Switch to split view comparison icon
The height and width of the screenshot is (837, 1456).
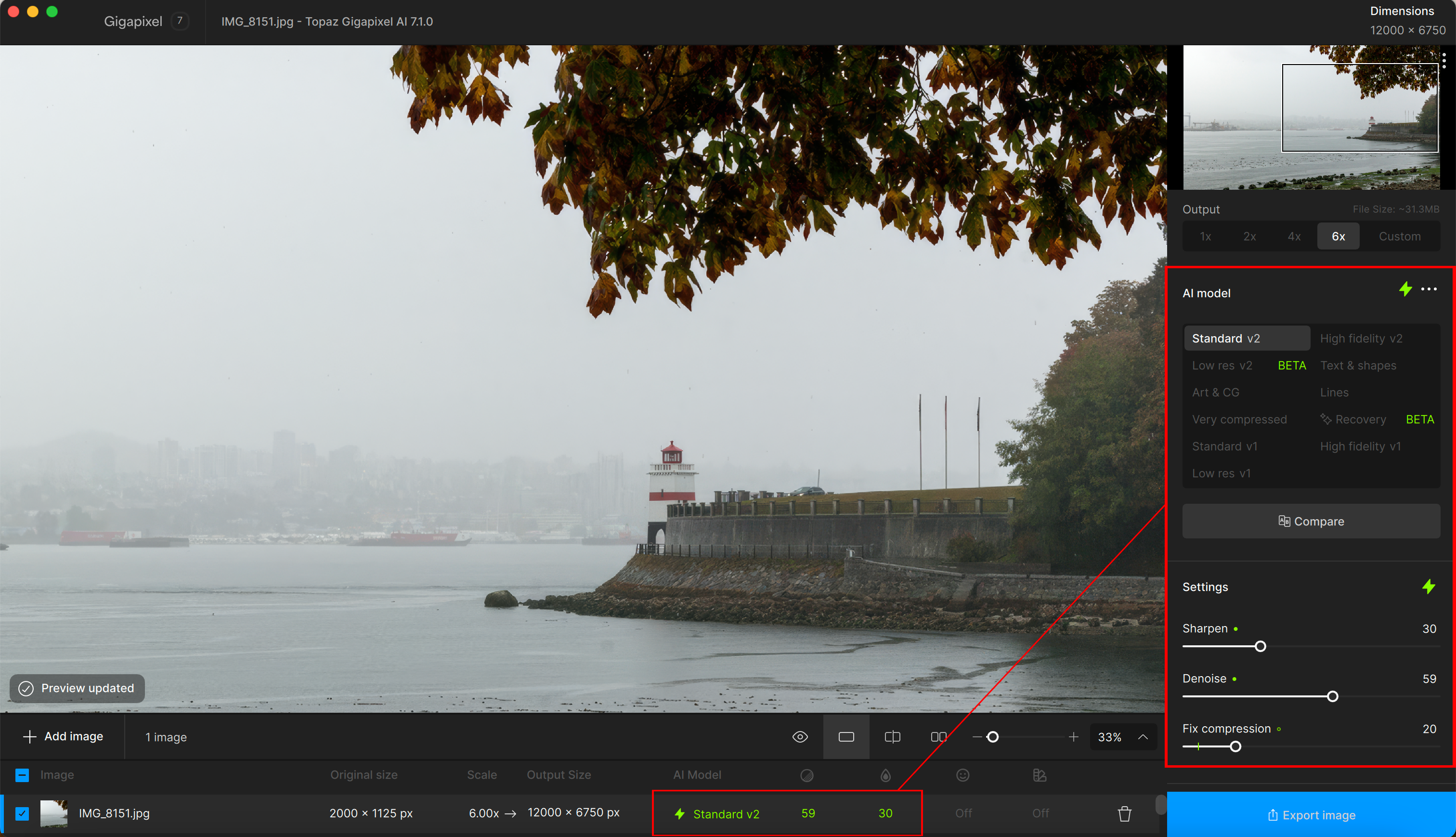[x=892, y=737]
